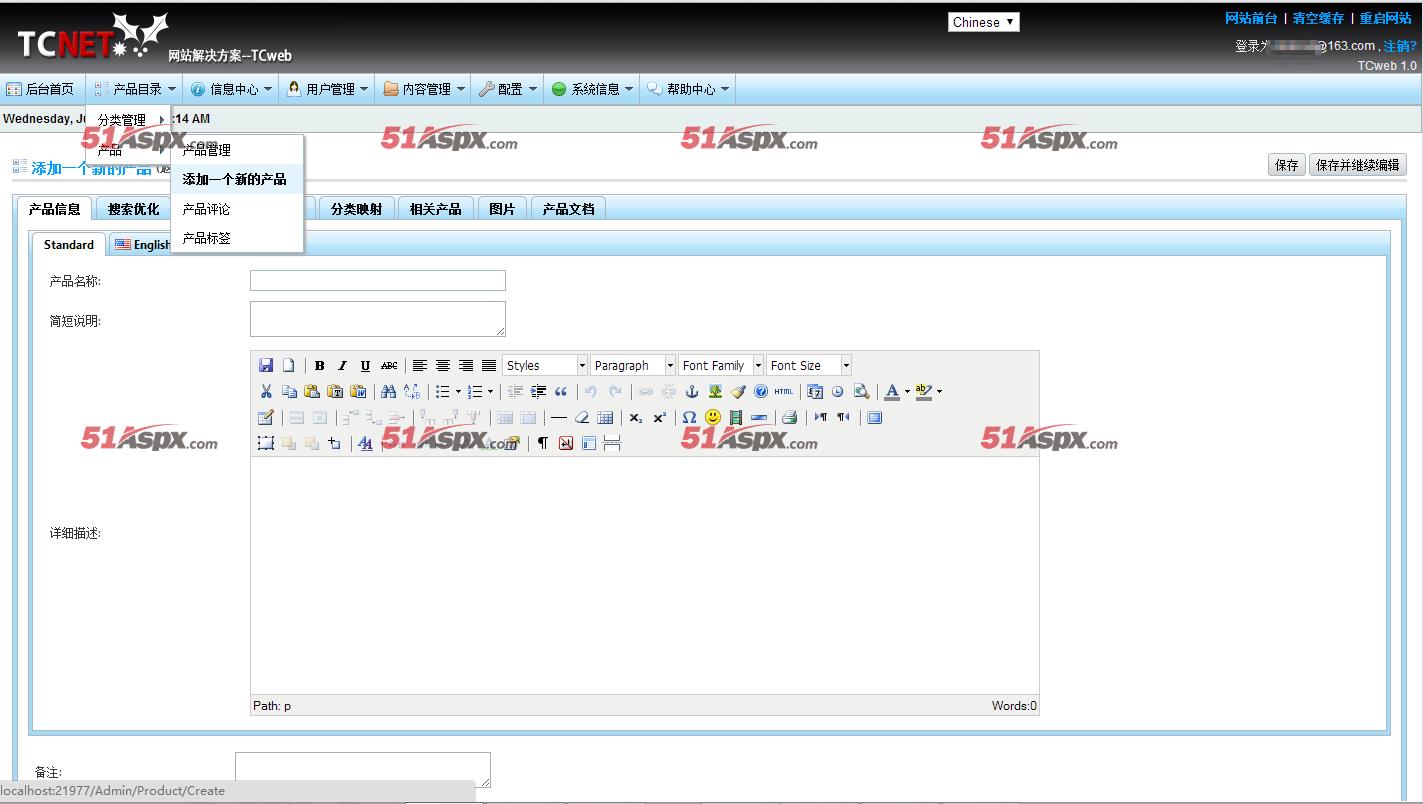Click the Cut scissors icon
The width and height of the screenshot is (1423, 804).
tap(266, 391)
